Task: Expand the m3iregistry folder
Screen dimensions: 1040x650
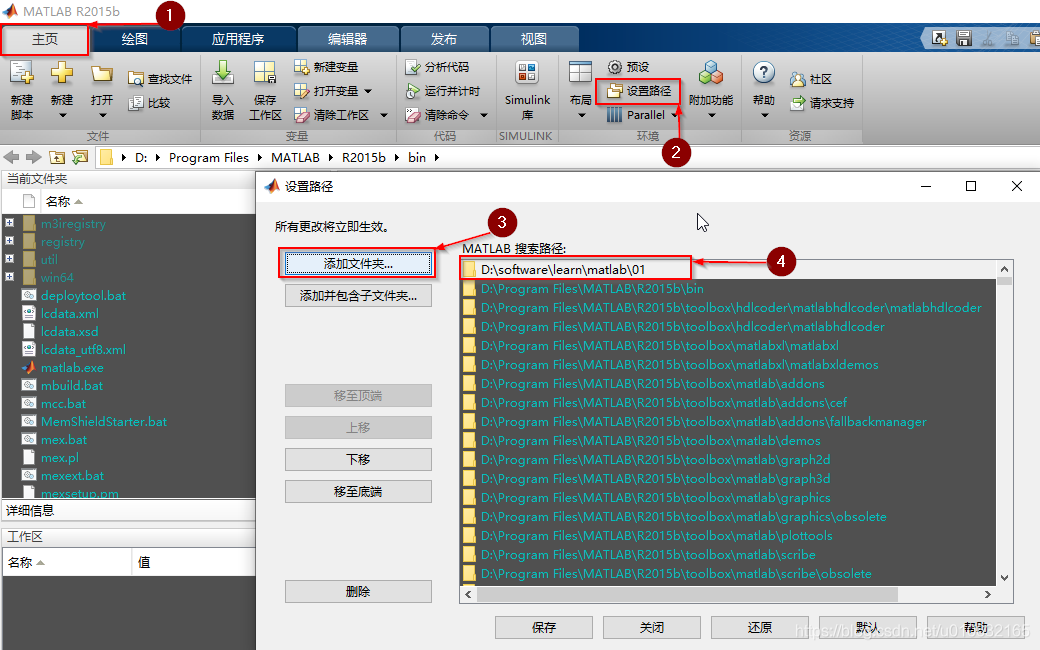Action: tap(9, 222)
